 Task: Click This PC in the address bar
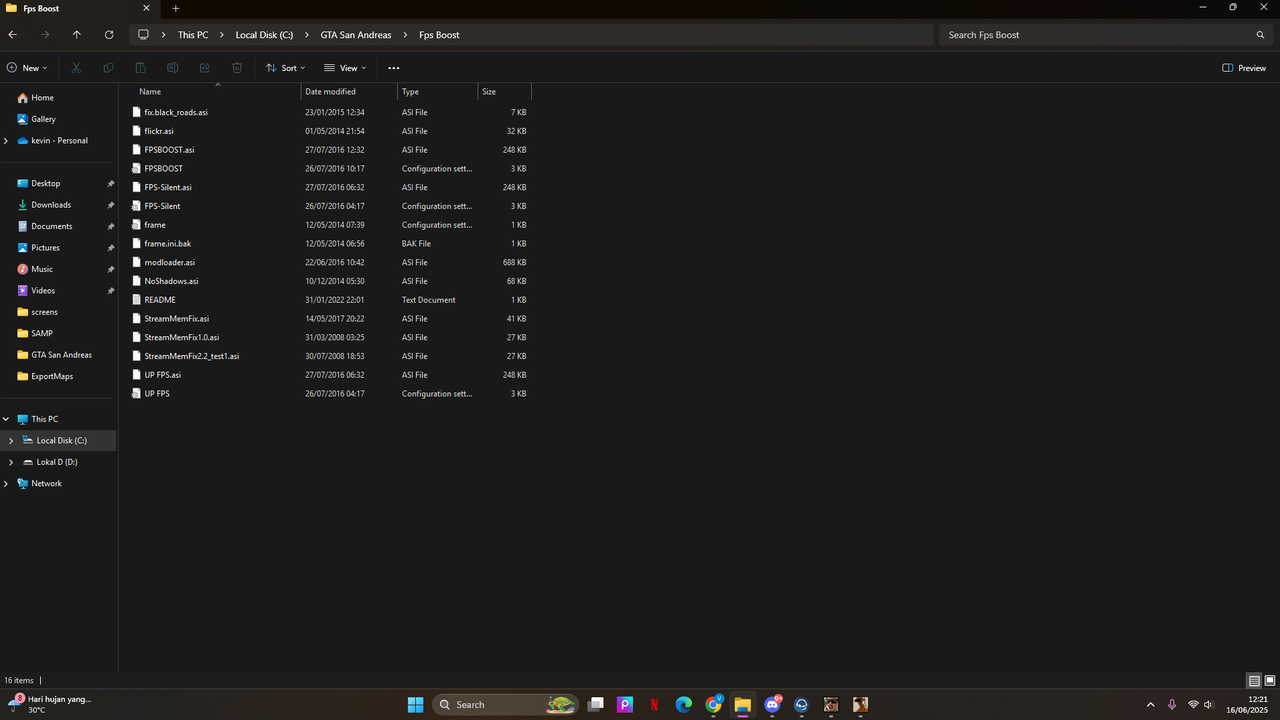[193, 35]
